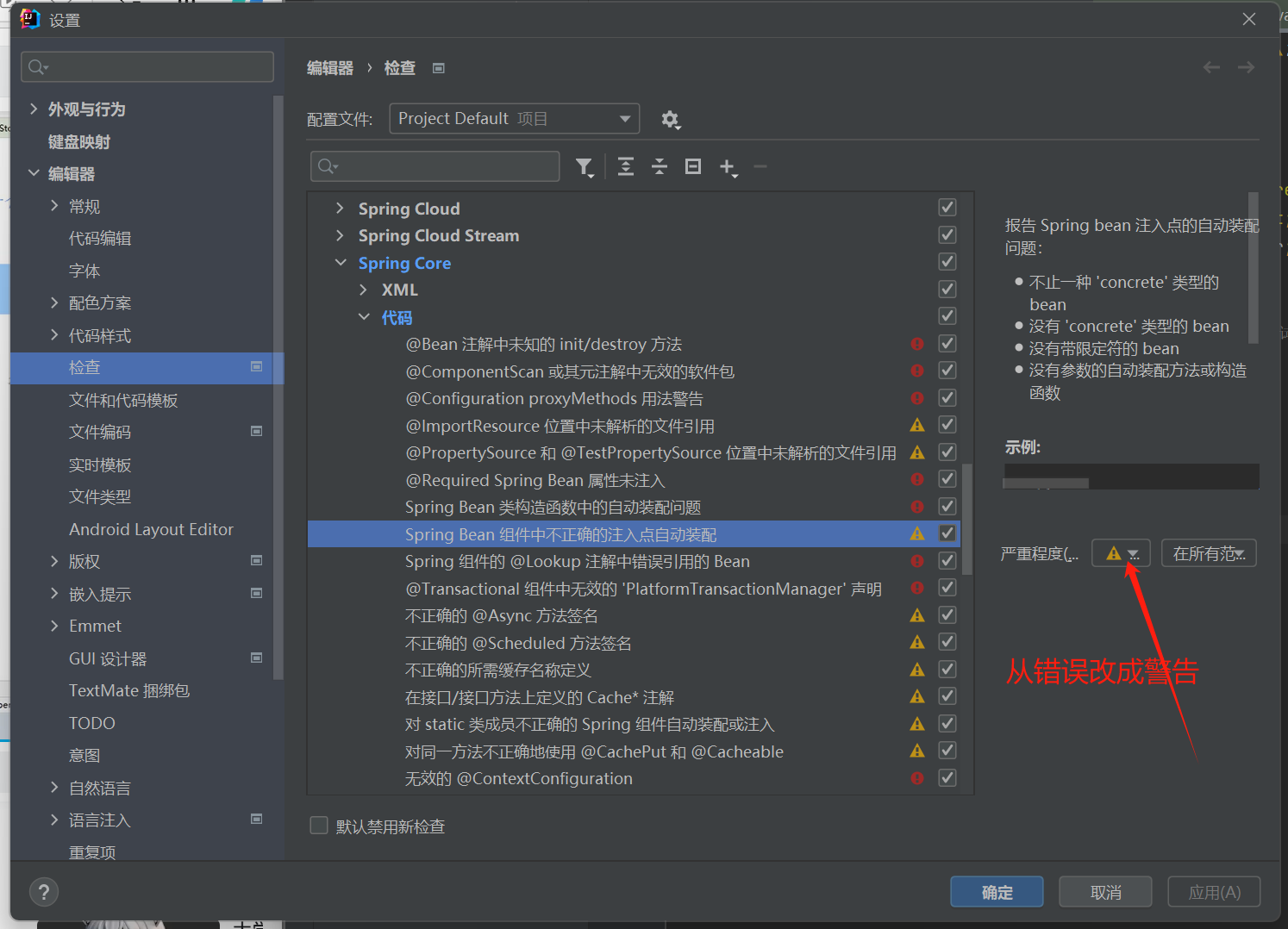The width and height of the screenshot is (1288, 929).
Task: Click the expand all inspections icon
Action: pyautogui.click(x=626, y=166)
